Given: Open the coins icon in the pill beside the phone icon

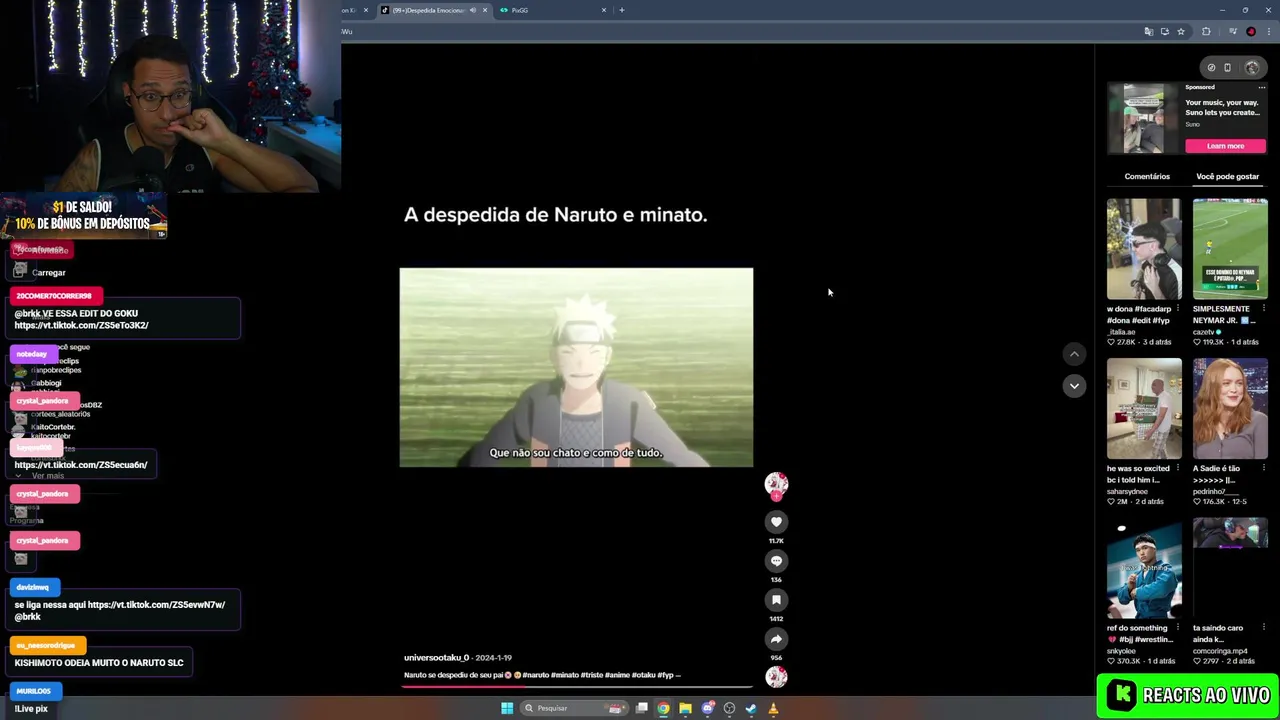Looking at the screenshot, I should (x=1211, y=68).
